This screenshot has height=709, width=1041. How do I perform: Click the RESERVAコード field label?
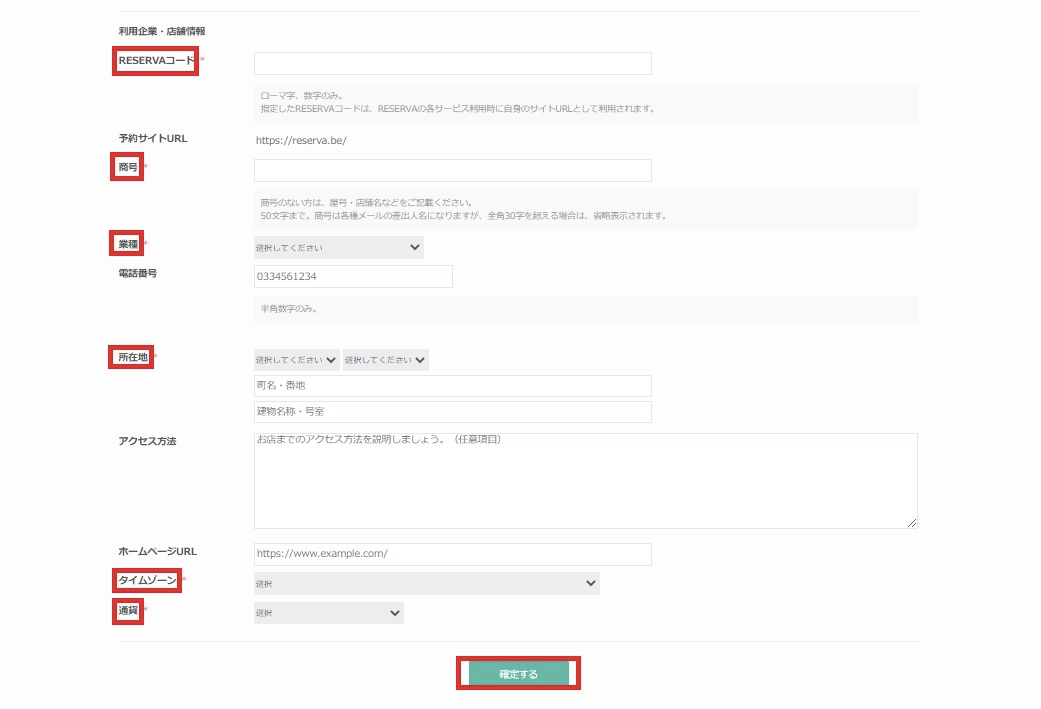coord(156,61)
